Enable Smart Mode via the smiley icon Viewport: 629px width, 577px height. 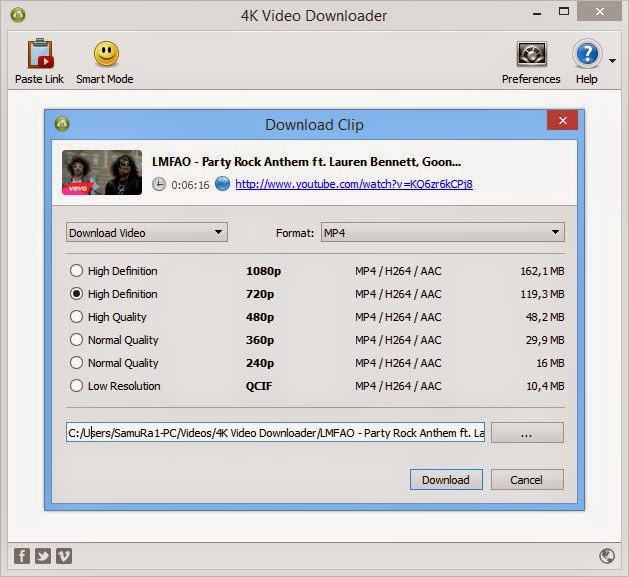click(x=106, y=54)
